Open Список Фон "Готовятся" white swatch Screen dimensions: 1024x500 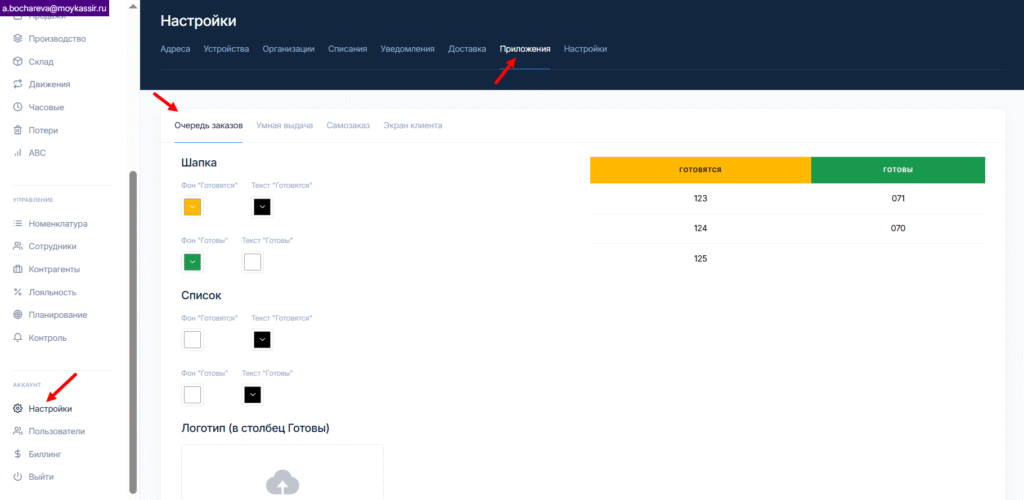click(192, 340)
